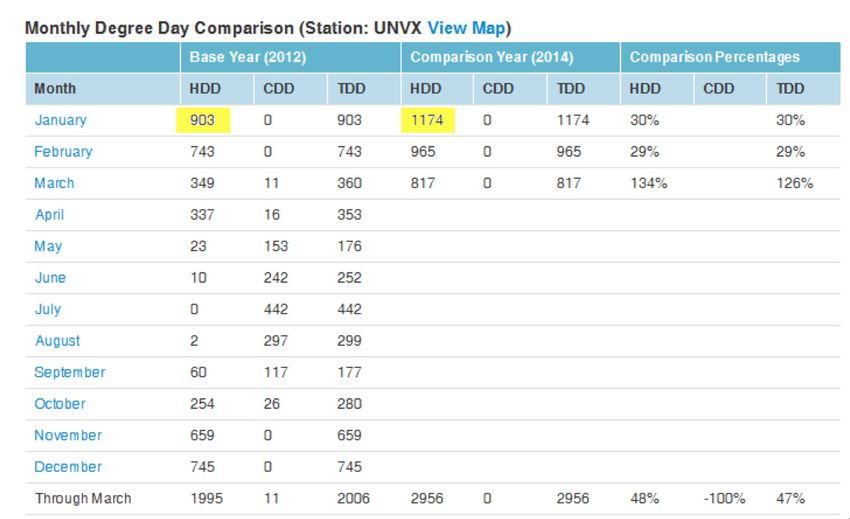
Task: Open the October month link
Action: coord(60,403)
